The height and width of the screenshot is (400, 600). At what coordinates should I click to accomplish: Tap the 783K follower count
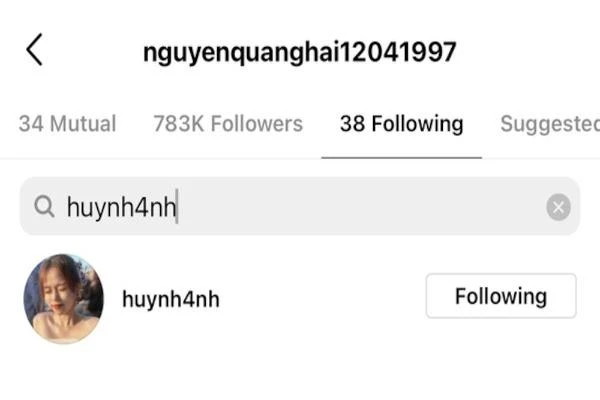pyautogui.click(x=179, y=124)
